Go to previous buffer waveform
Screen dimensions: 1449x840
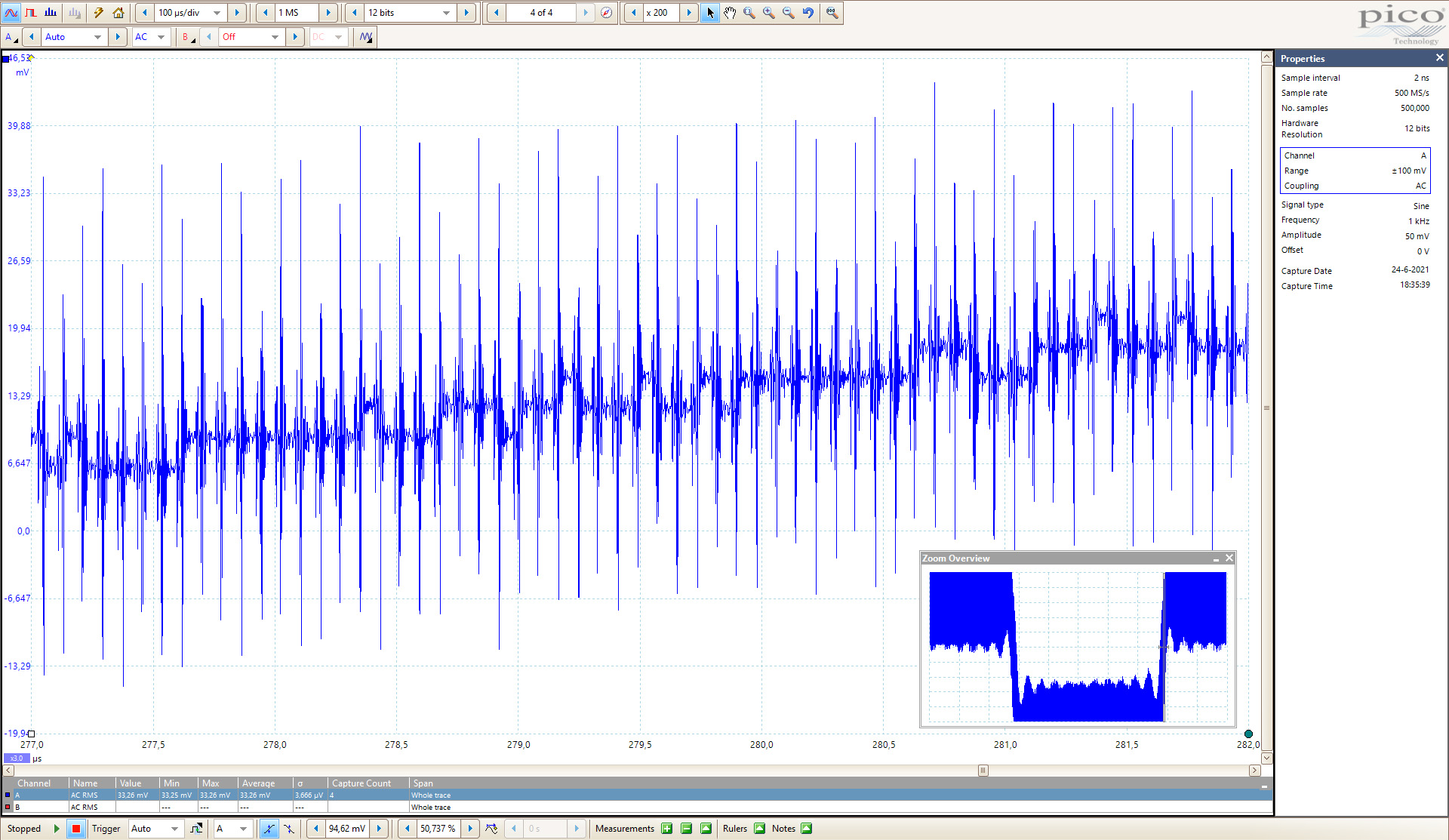(496, 13)
